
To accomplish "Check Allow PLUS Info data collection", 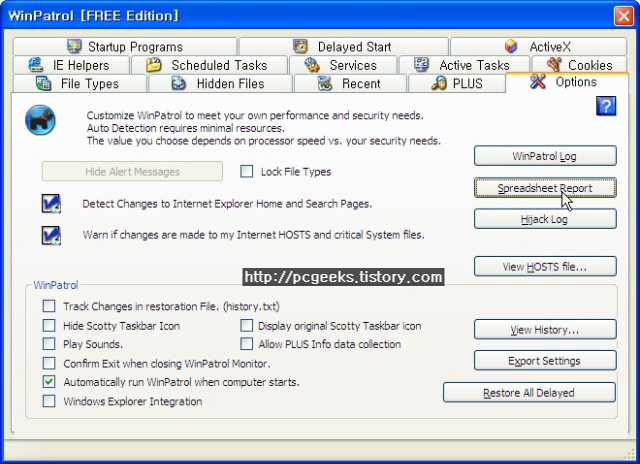I will tap(247, 344).
